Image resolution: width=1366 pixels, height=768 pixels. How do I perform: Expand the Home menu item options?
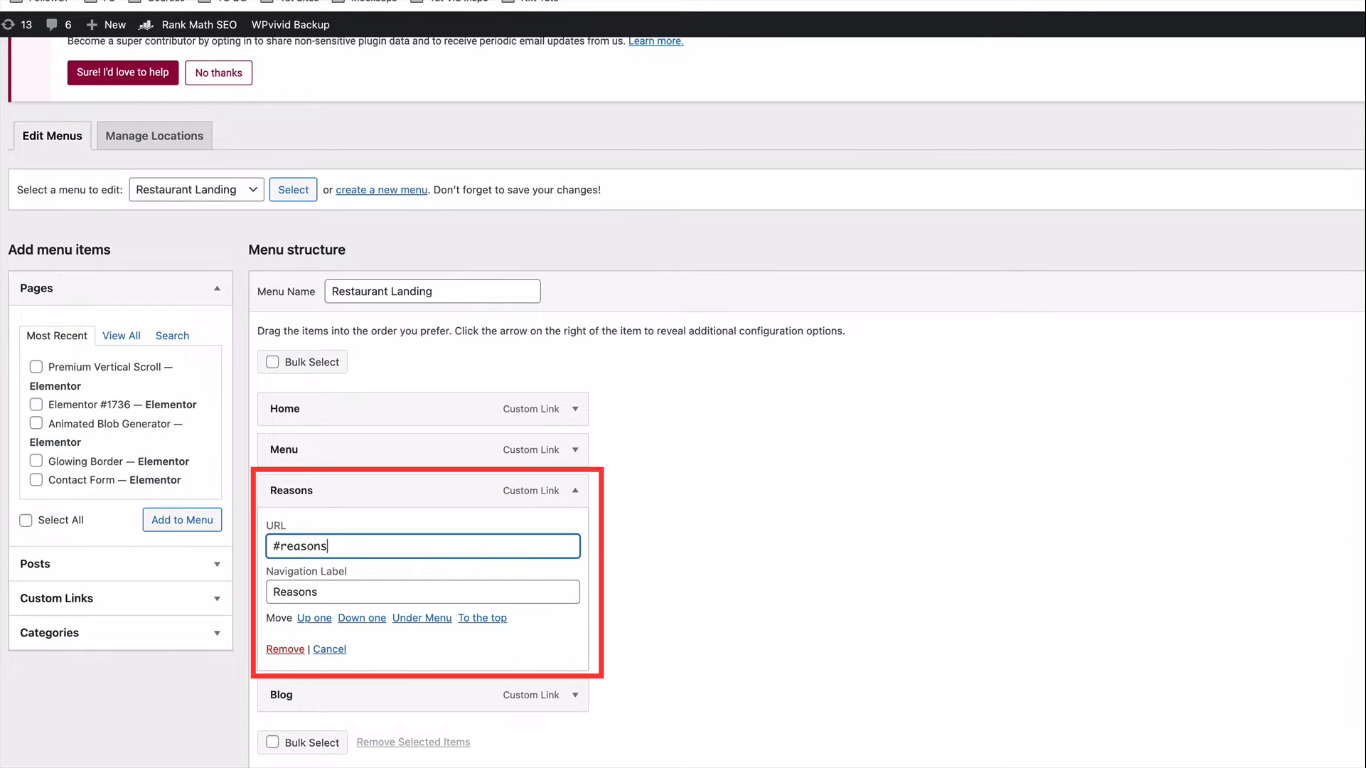tap(575, 409)
